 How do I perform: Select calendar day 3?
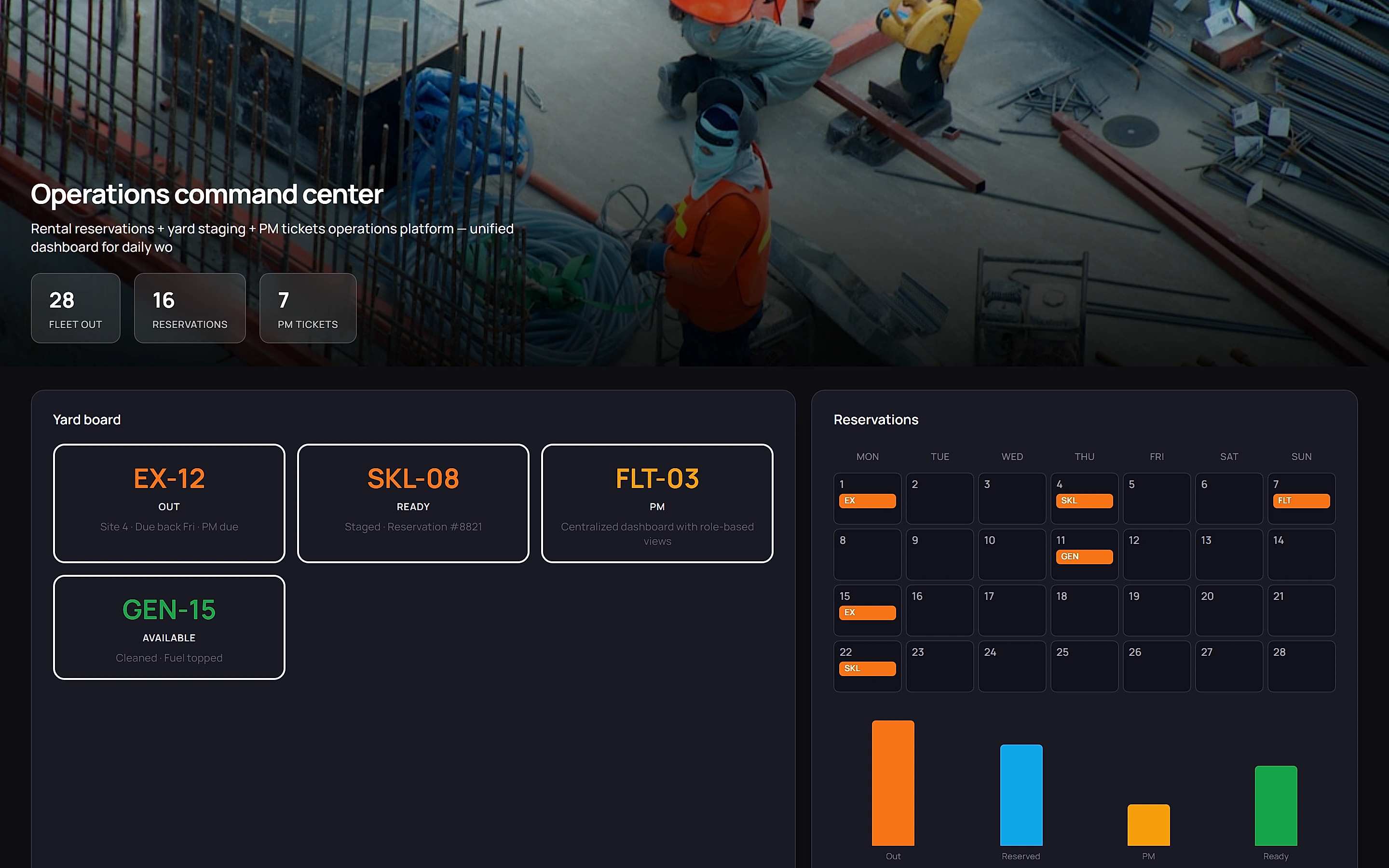(1012, 498)
